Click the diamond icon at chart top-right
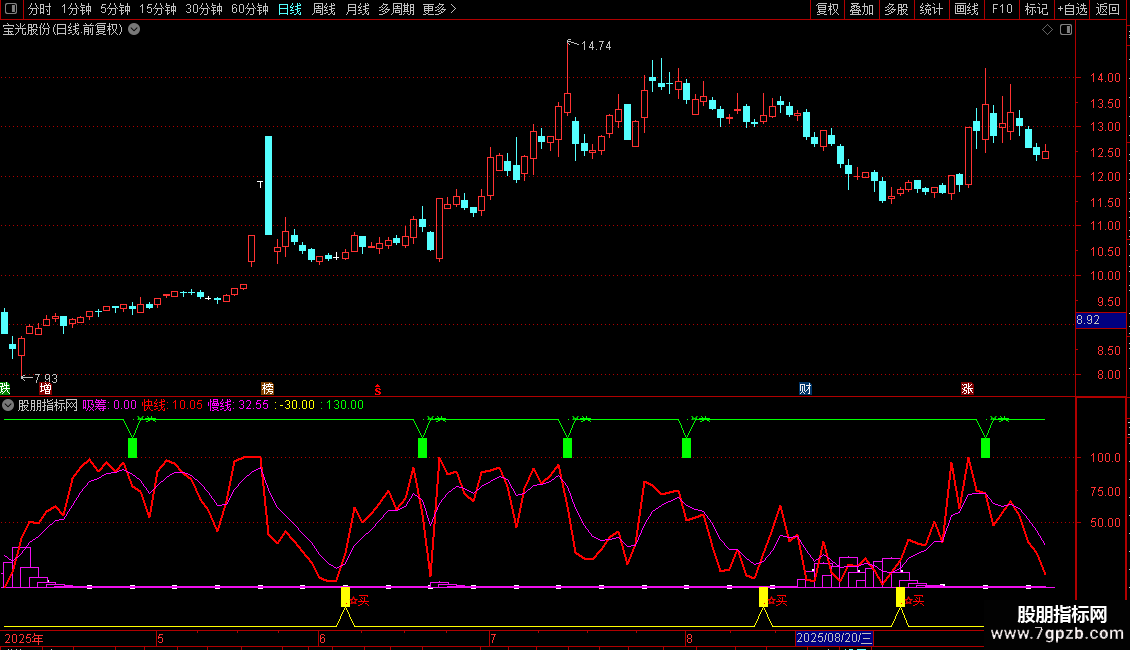Screen dimensions: 1130x650 [x=1047, y=30]
